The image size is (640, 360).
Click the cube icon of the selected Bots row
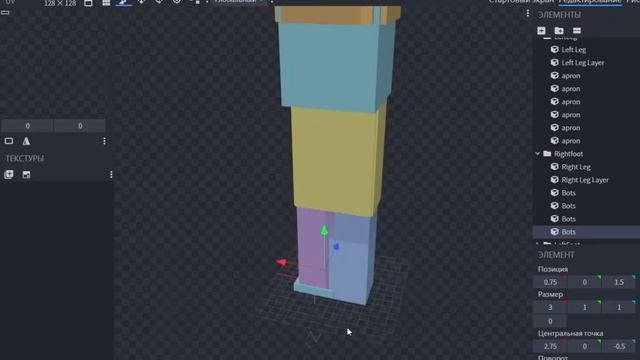click(x=554, y=231)
